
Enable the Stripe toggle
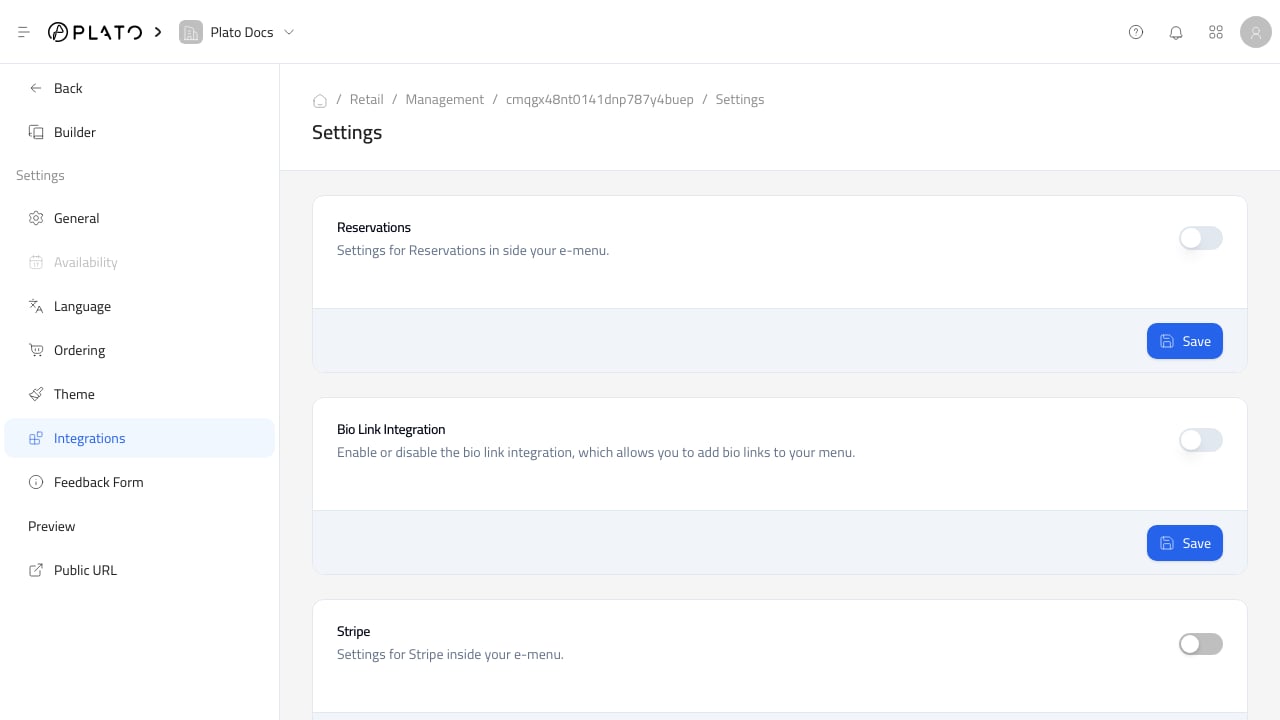(1201, 644)
